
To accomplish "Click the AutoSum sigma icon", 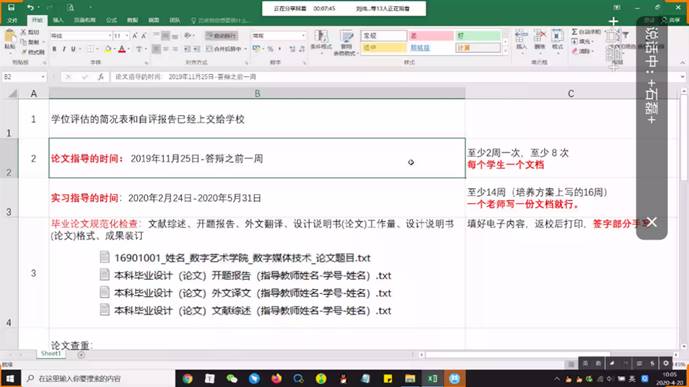I will [x=574, y=32].
